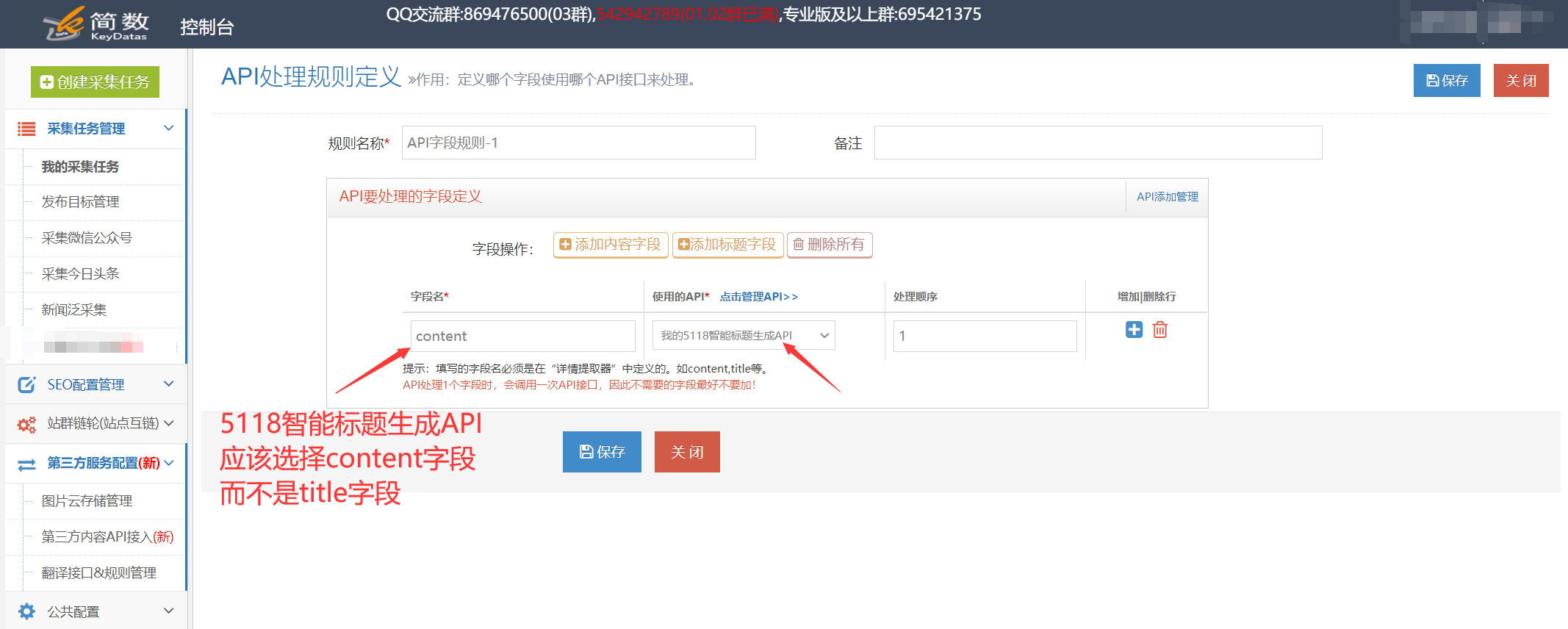The width and height of the screenshot is (1568, 629).
Task: Open 采集微信公众号 in sidebar
Action: [87, 238]
